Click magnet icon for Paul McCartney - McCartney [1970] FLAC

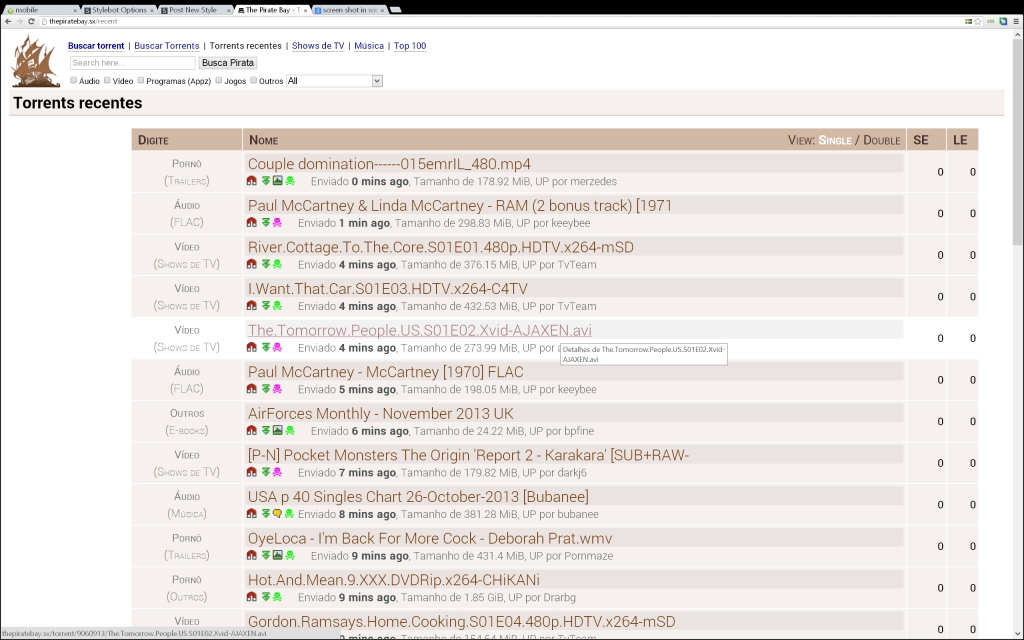coord(251,389)
